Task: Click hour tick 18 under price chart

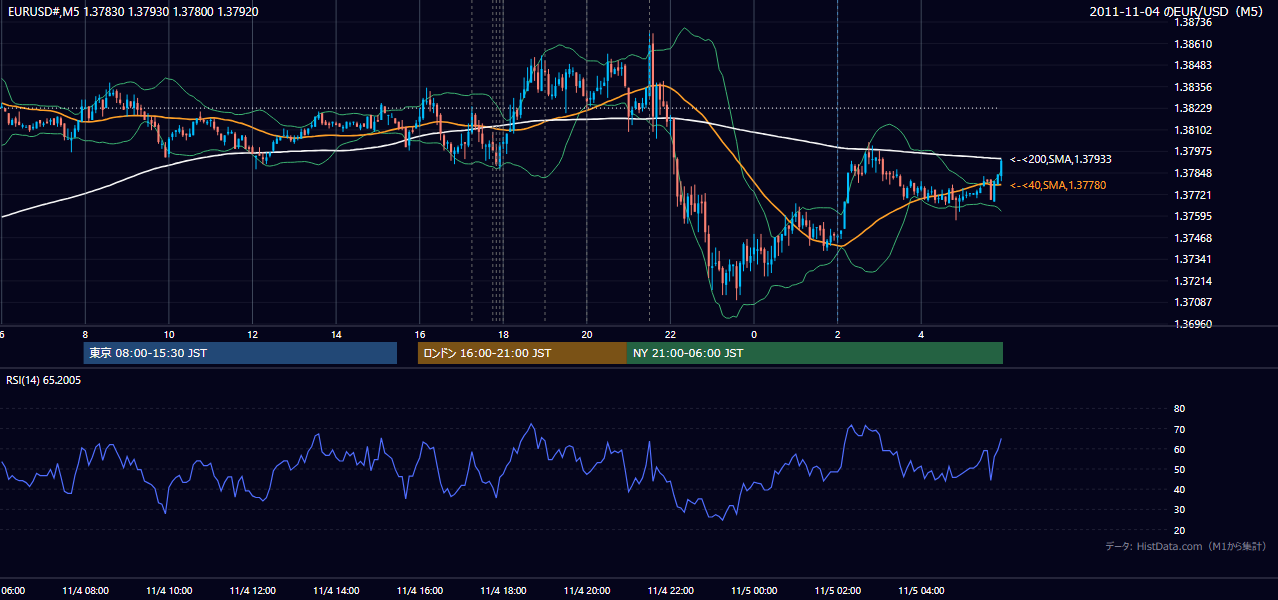Action: pos(503,334)
